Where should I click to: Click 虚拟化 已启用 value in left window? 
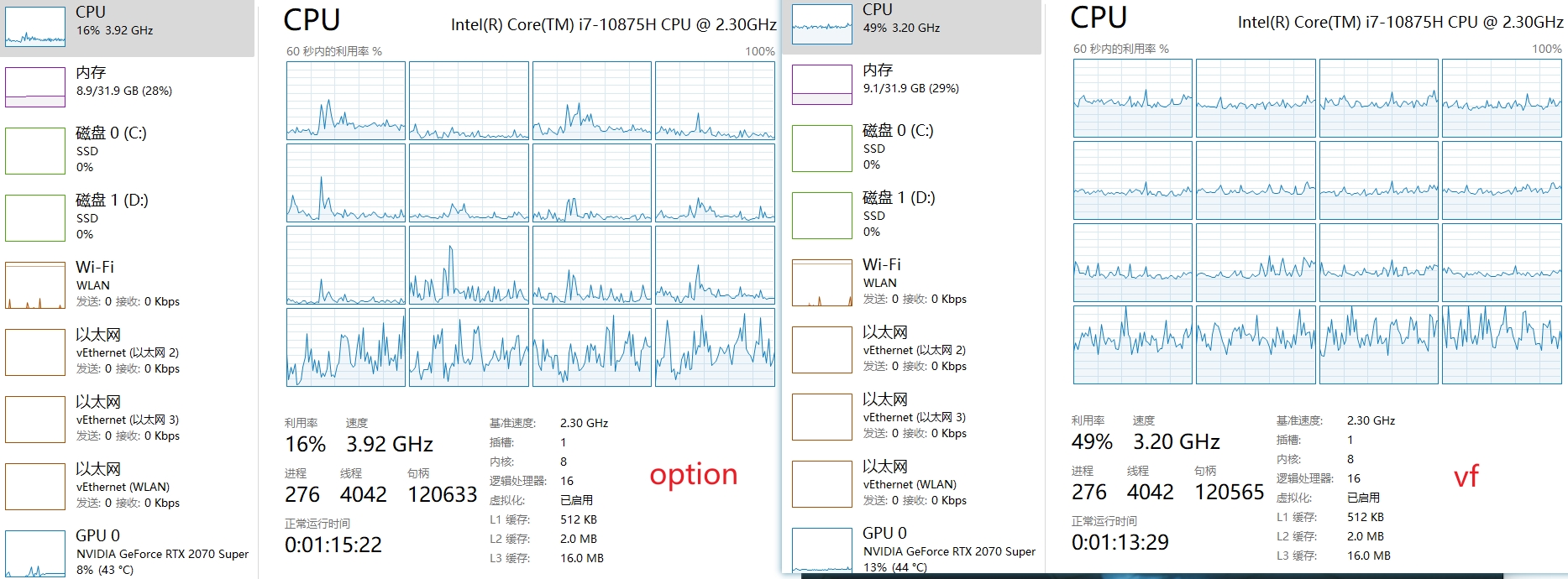point(576,500)
